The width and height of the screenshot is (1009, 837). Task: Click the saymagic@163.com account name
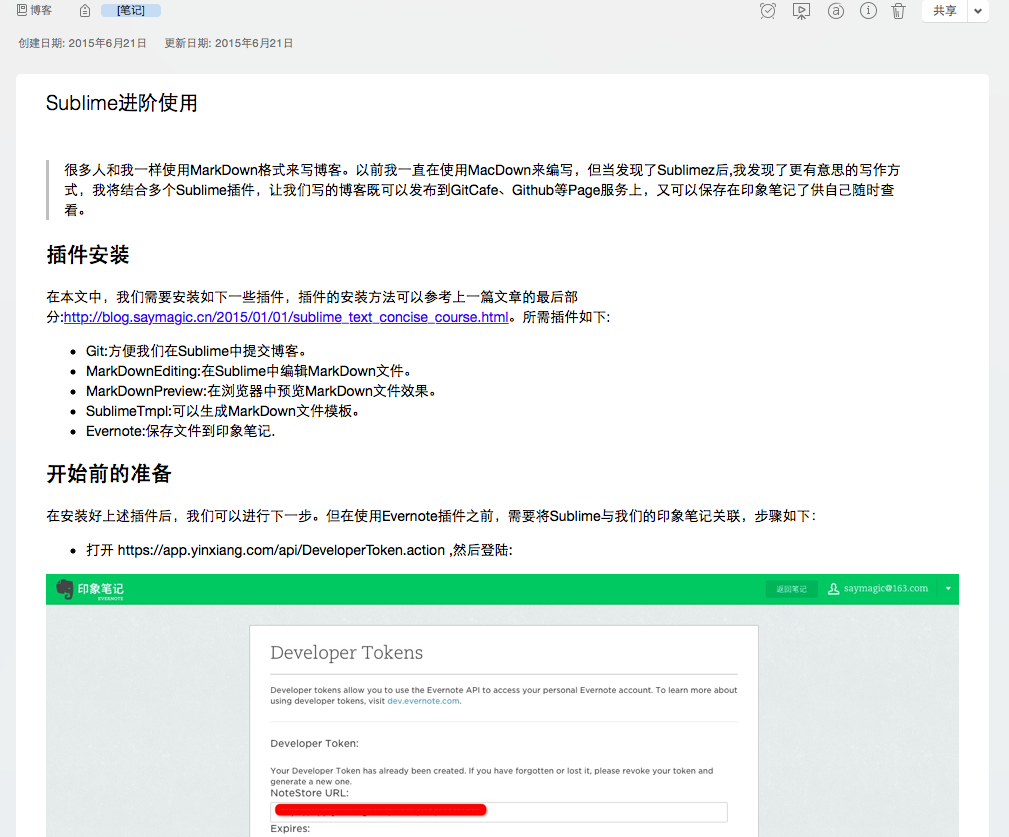[x=885, y=589]
